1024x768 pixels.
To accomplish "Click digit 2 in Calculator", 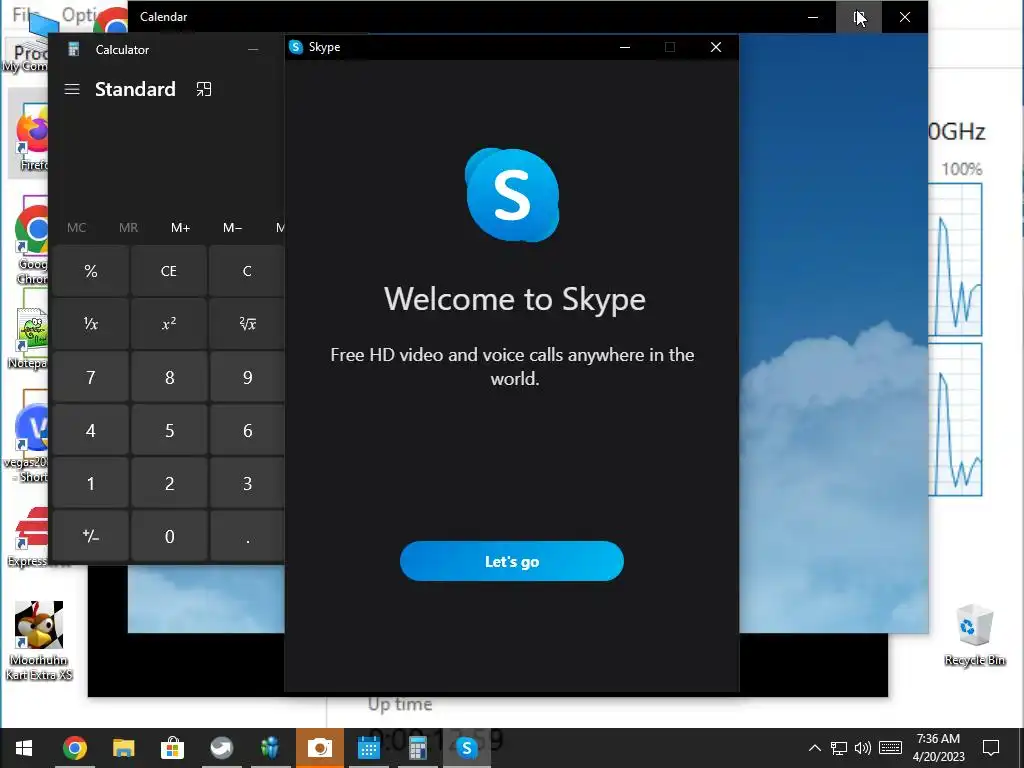I will point(168,483).
